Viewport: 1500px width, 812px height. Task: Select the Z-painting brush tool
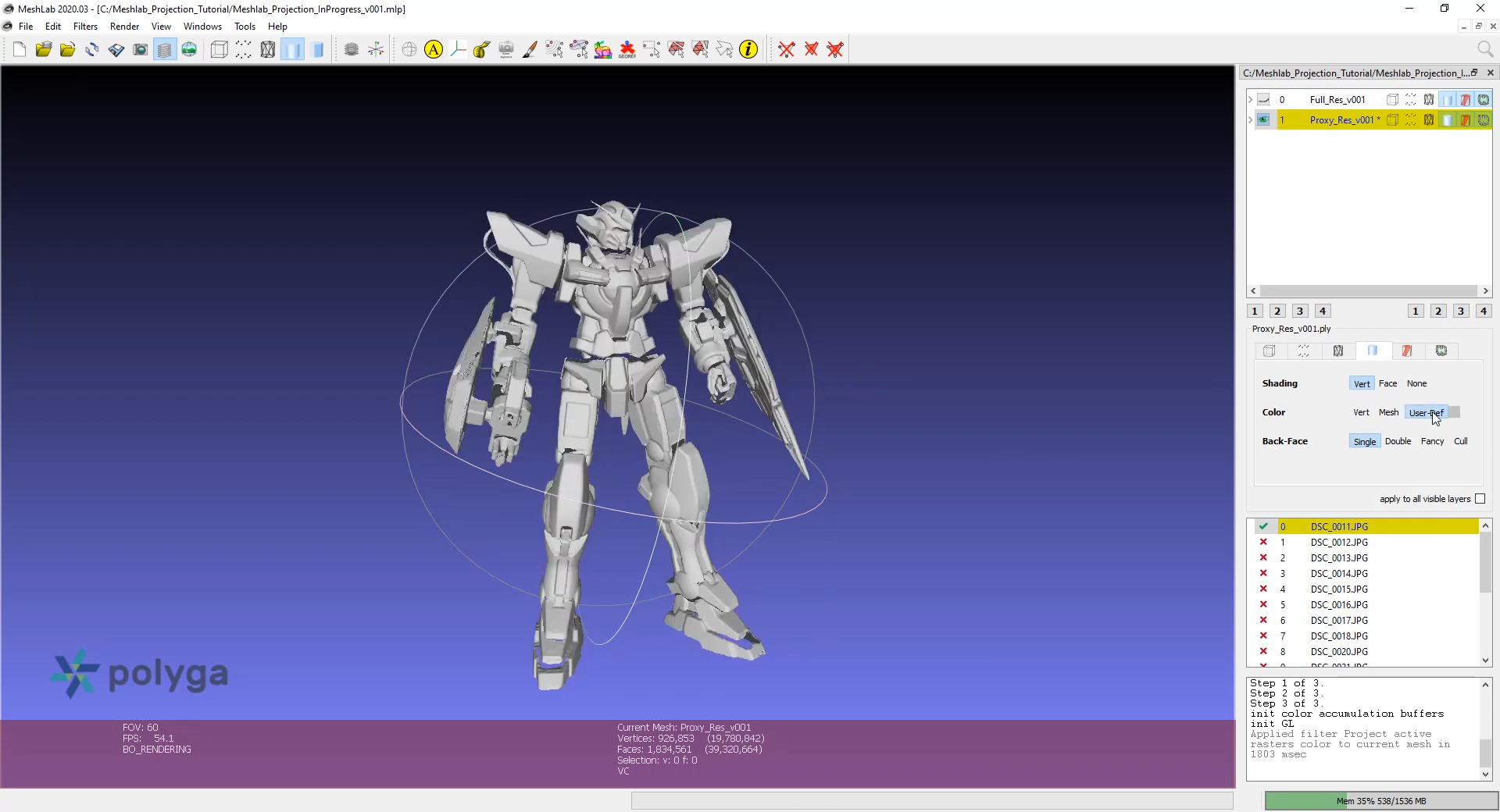530,50
